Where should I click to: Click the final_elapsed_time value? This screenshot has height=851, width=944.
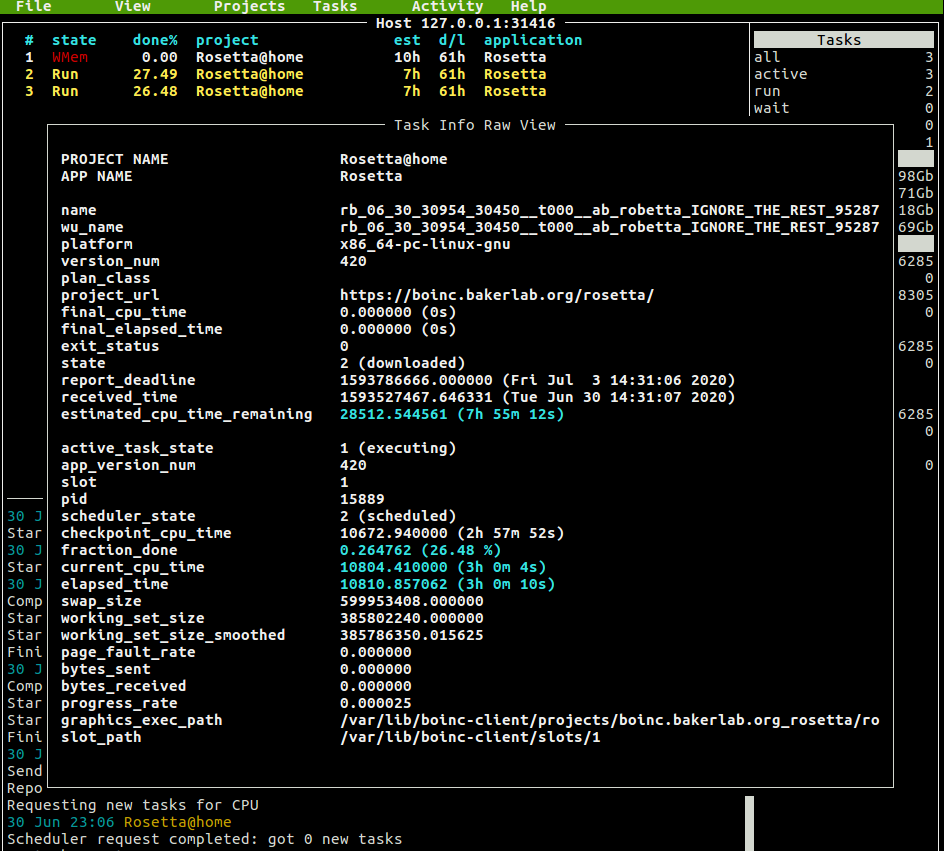coord(398,329)
